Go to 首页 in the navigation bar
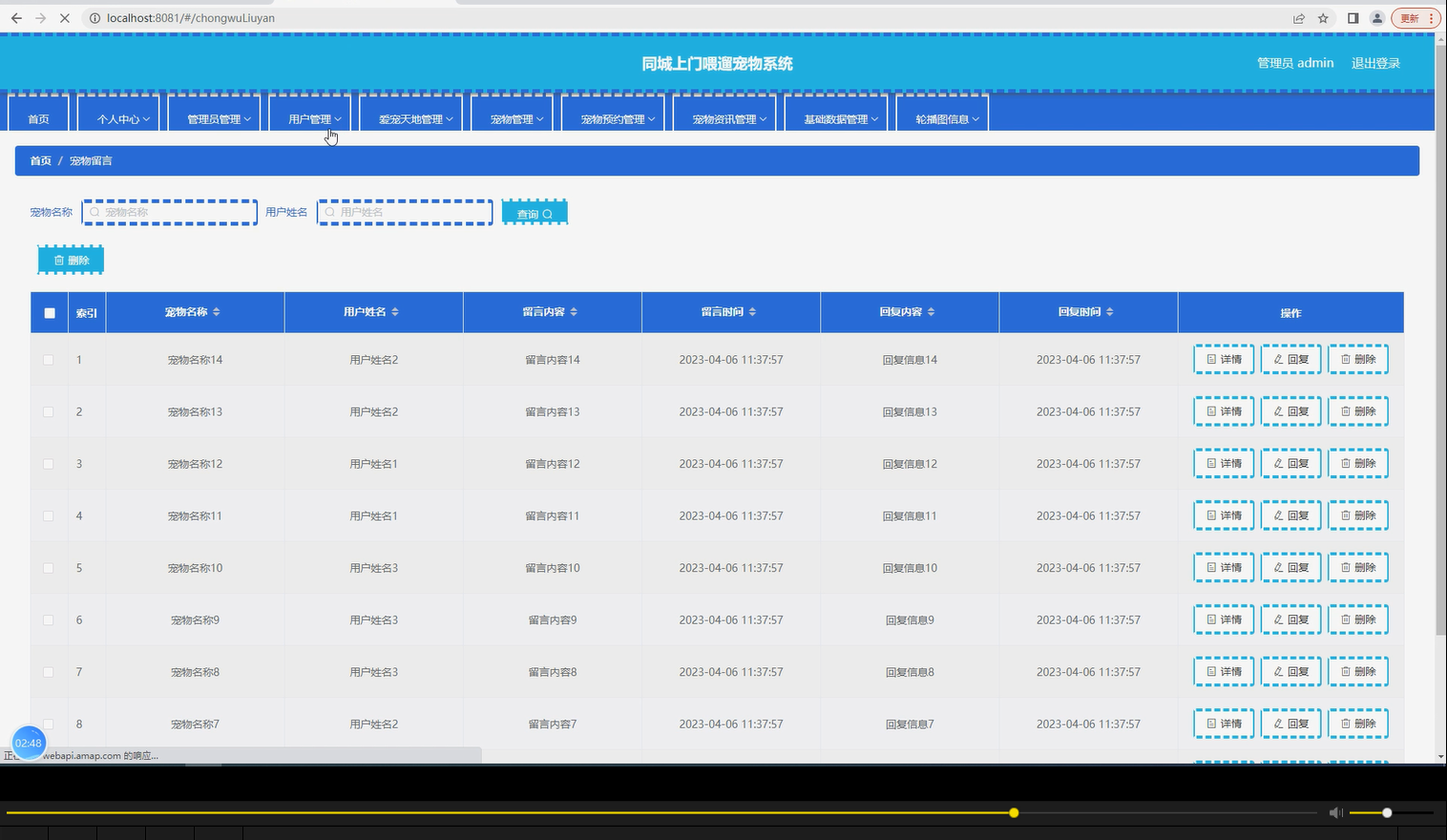Image resolution: width=1447 pixels, height=840 pixels. coord(38,114)
